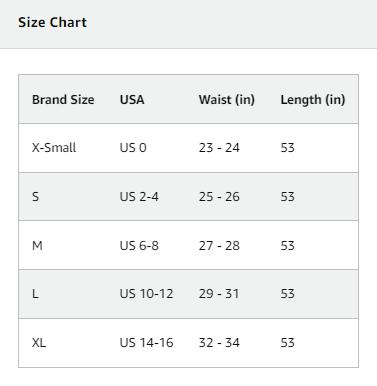Select the USA column header
This screenshot has width=377, height=386.
coord(132,100)
